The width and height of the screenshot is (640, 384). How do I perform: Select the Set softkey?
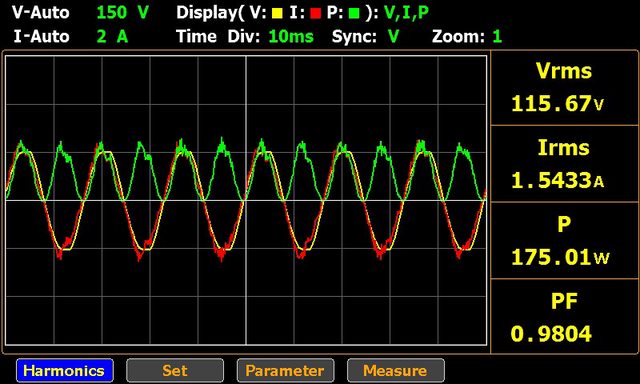(x=175, y=371)
